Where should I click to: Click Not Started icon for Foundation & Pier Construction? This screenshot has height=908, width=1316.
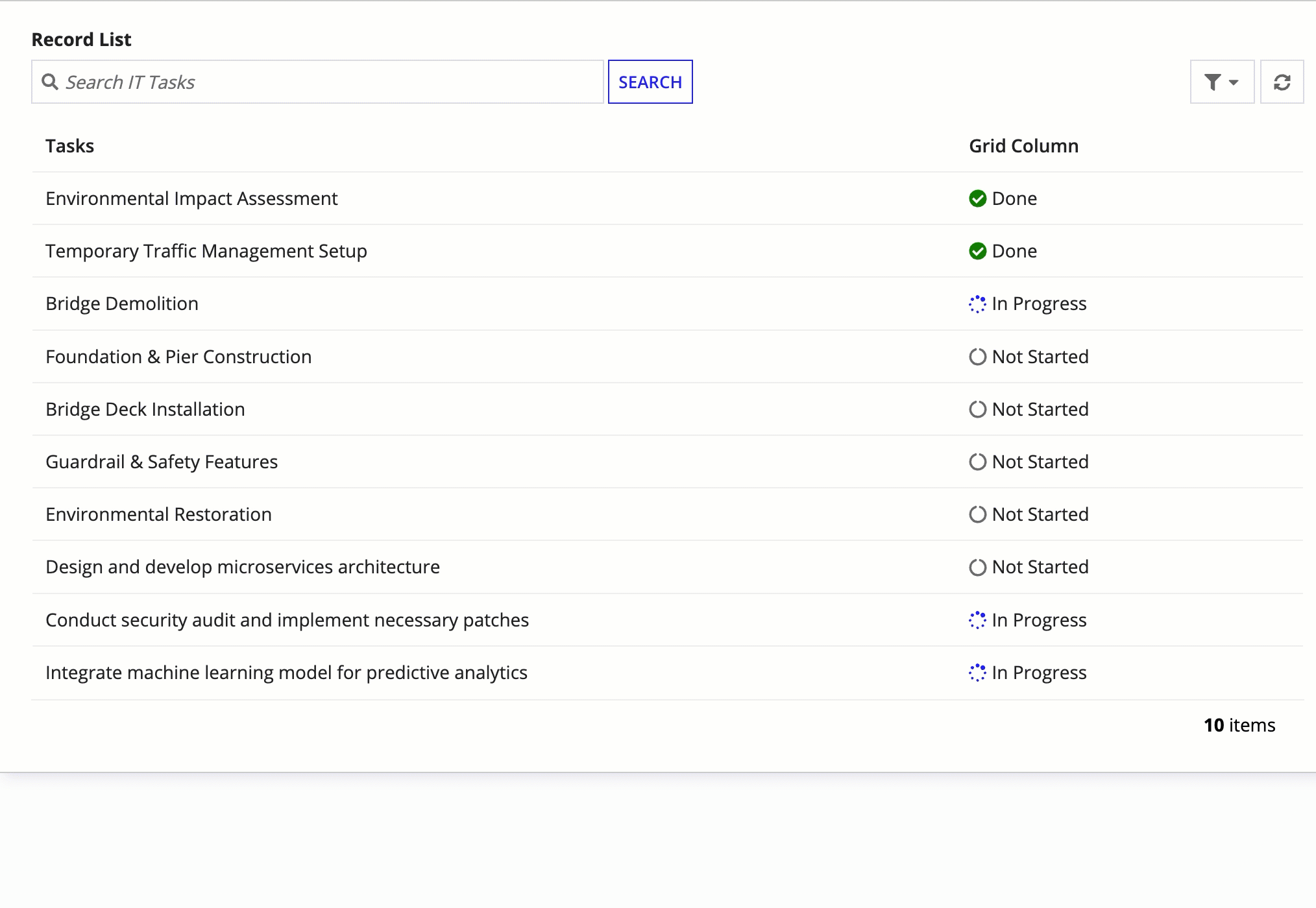(977, 357)
